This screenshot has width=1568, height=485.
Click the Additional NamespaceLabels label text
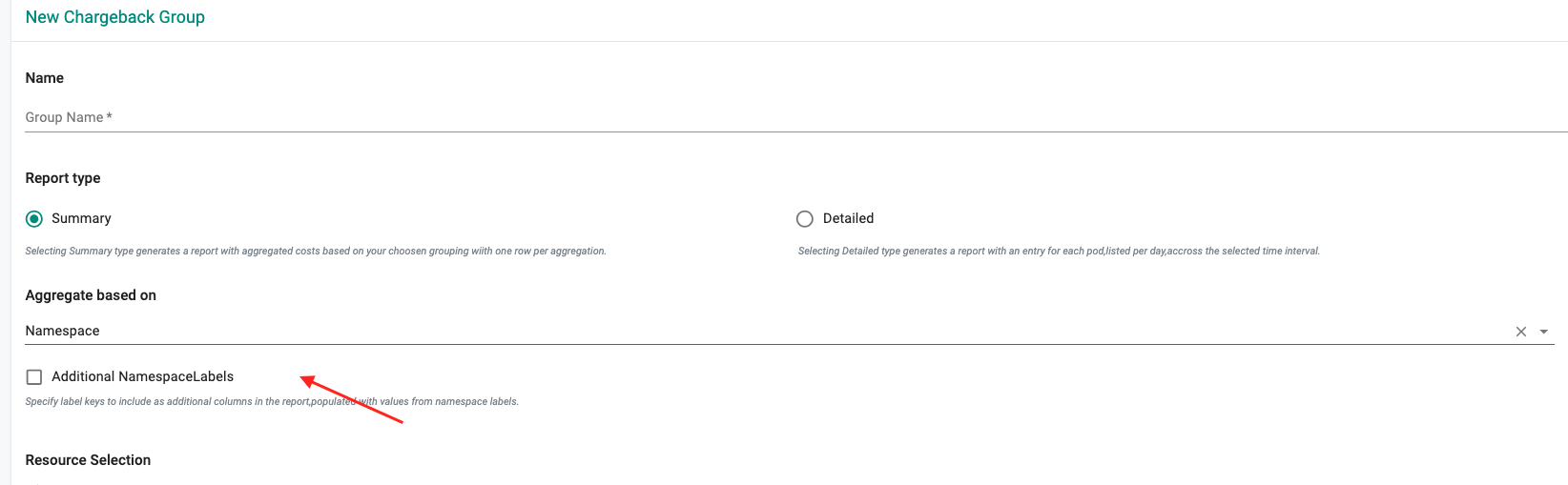[x=142, y=376]
